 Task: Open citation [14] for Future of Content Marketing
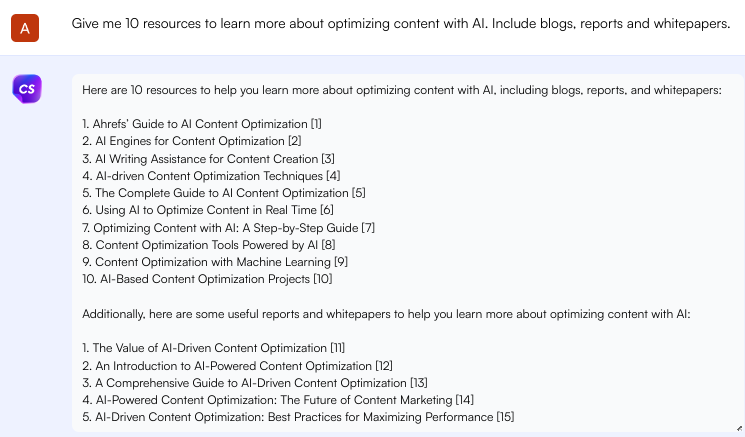click(464, 399)
